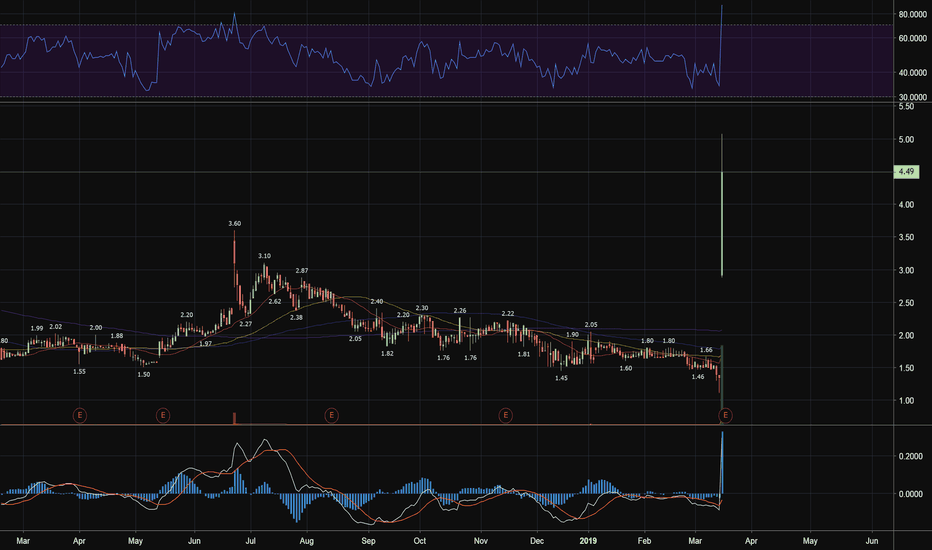Click the 3.60 high price annotation

click(x=235, y=224)
